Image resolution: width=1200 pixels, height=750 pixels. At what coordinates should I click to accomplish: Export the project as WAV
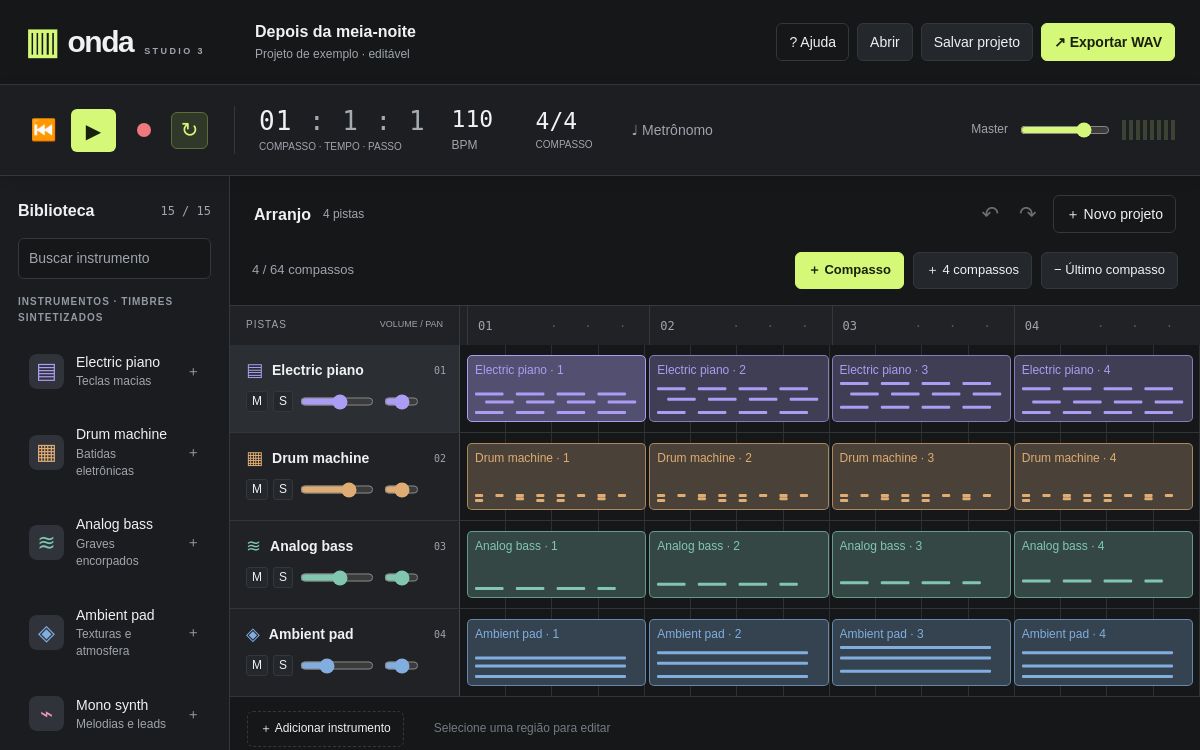(x=1108, y=42)
